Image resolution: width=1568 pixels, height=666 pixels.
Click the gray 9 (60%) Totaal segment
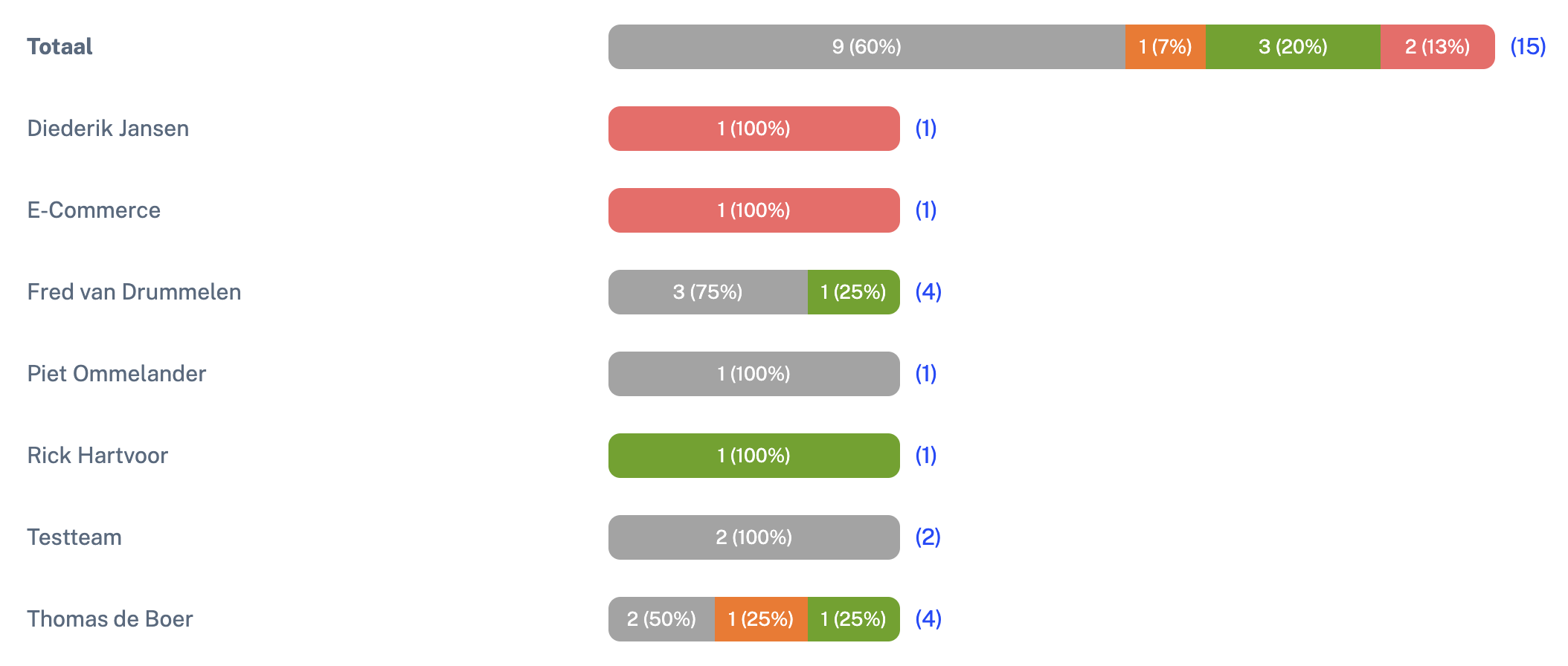click(x=867, y=47)
